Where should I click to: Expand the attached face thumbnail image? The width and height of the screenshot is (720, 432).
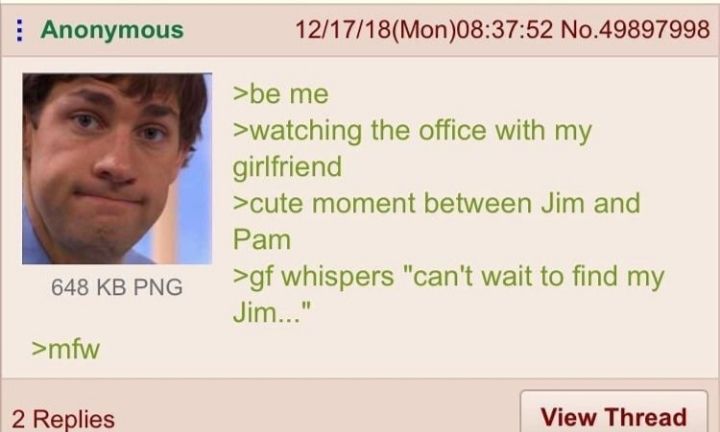coord(117,168)
